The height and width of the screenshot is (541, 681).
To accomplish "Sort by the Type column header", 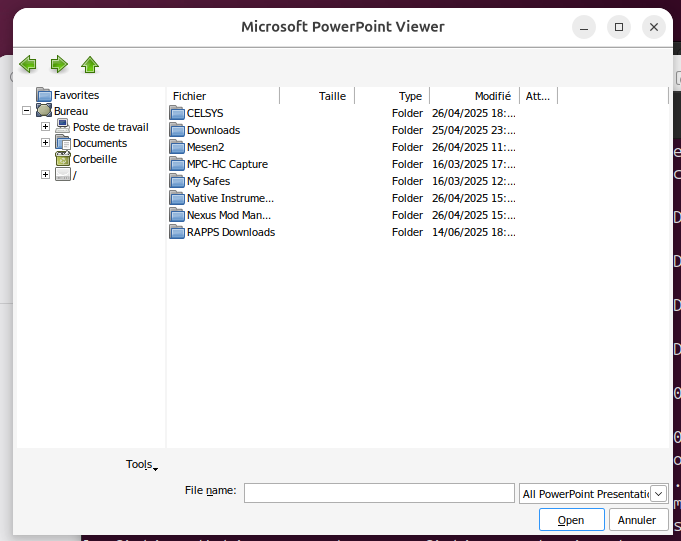I will tap(392, 96).
